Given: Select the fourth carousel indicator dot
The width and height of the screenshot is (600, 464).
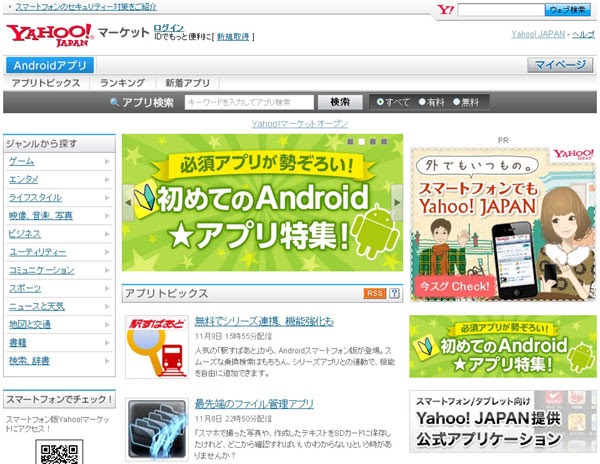Looking at the screenshot, I should (x=384, y=142).
